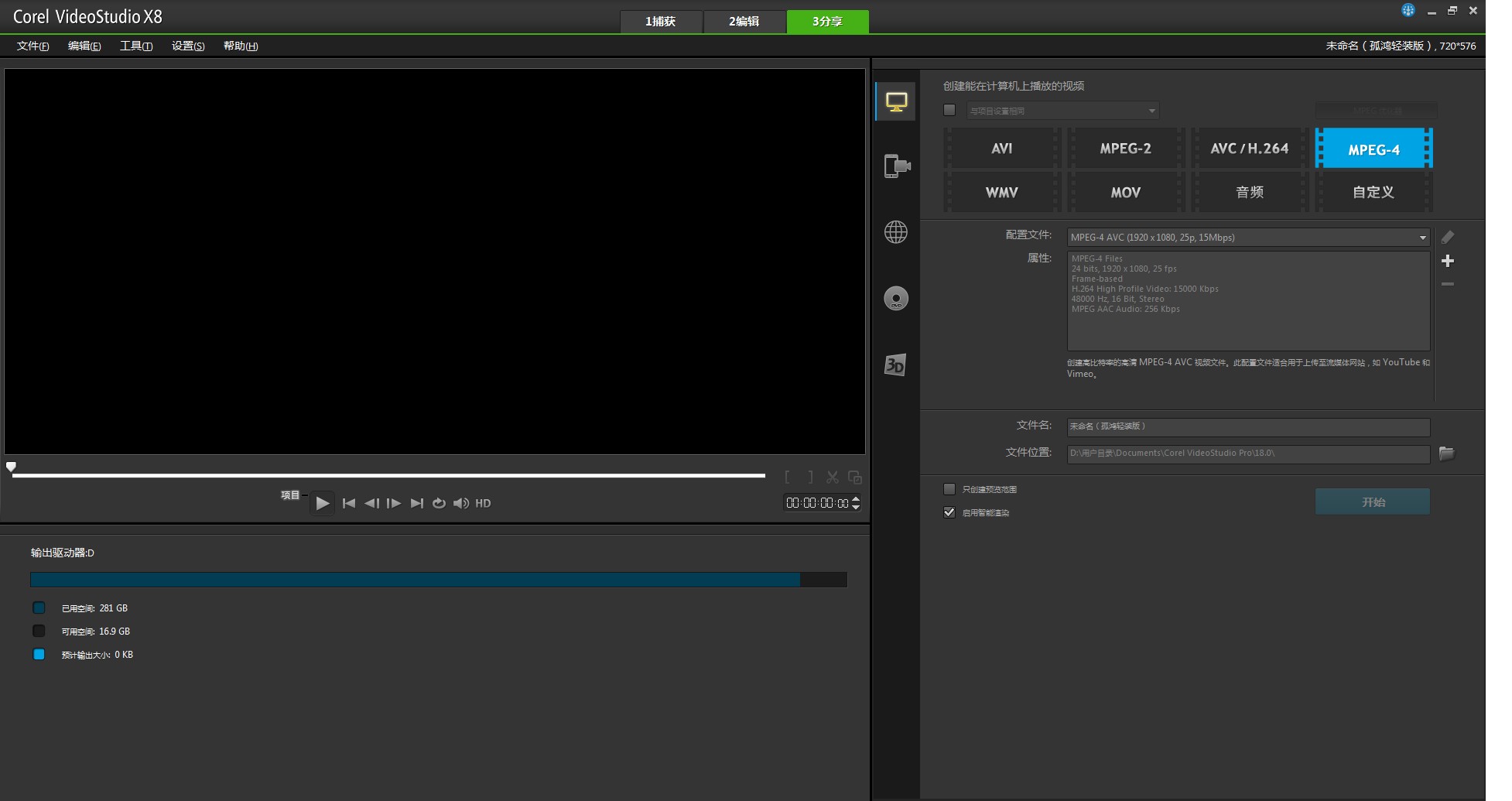The image size is (1512, 801).
Task: Click the output drive disk usage bar
Action: tap(439, 580)
